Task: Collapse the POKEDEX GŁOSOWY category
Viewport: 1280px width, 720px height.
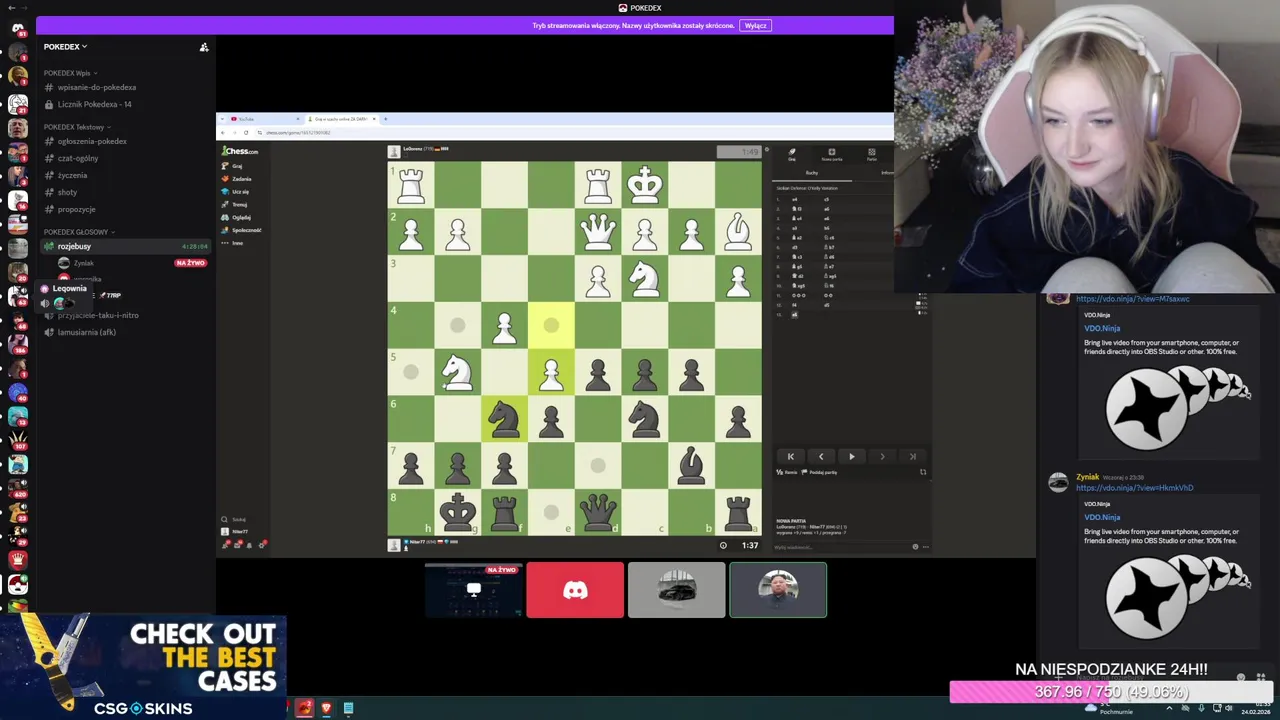Action: (x=79, y=232)
